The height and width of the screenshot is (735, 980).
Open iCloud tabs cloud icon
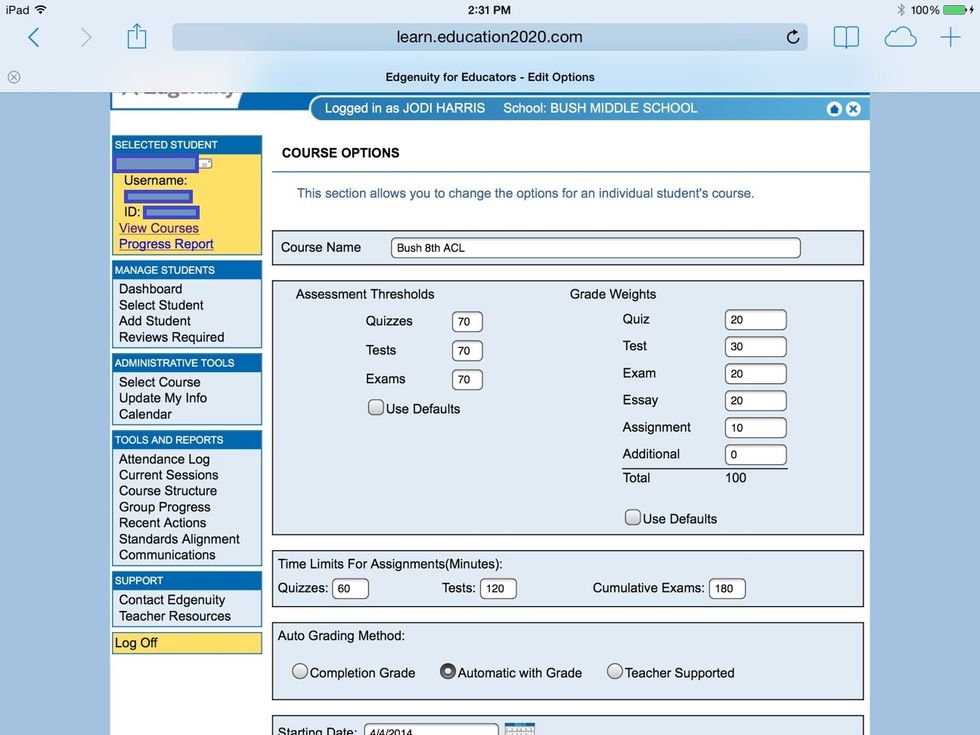point(900,37)
